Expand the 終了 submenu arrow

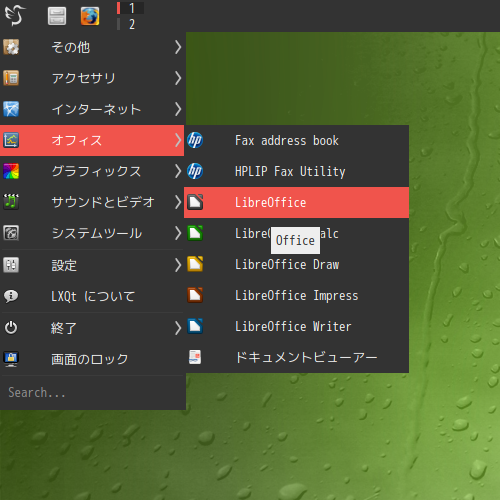tap(178, 328)
